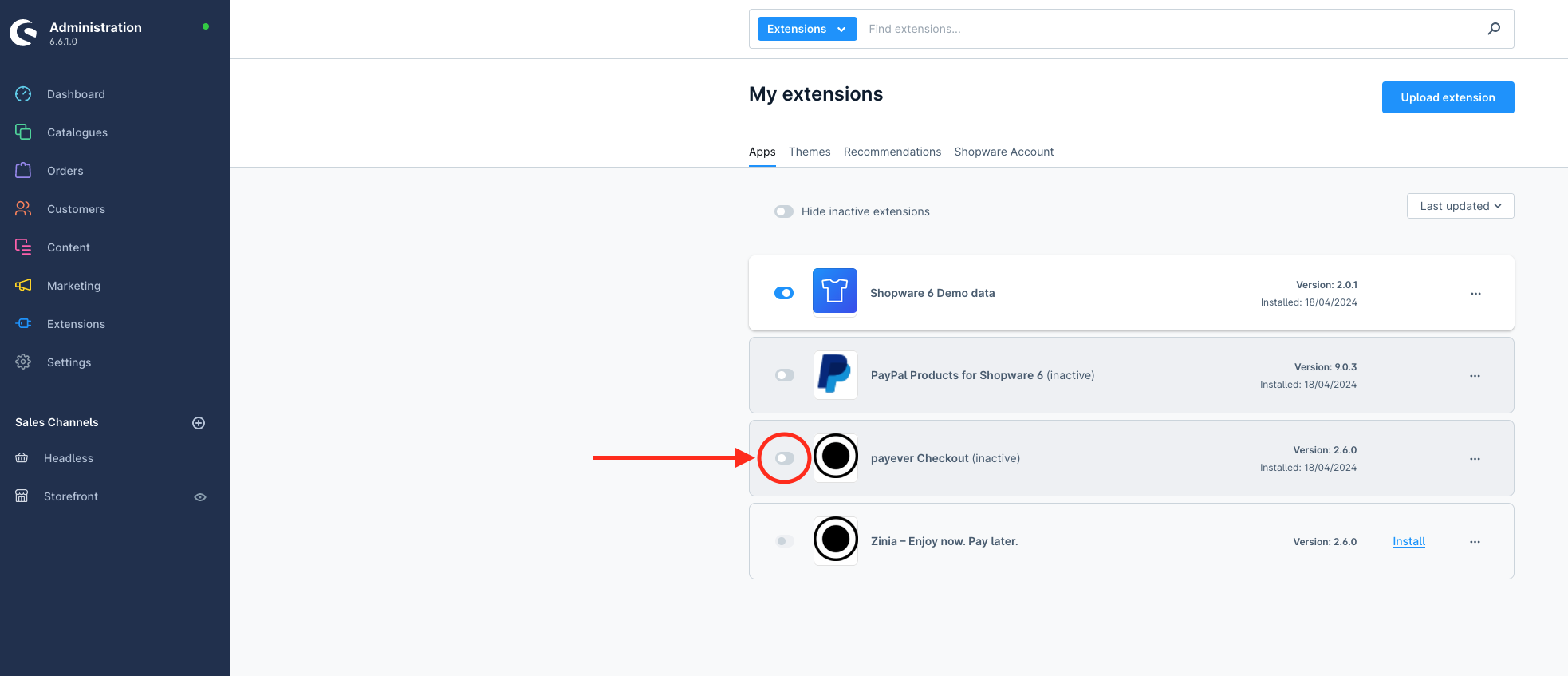Click the Extensions plug icon in the sidebar
The image size is (1568, 676).
pyautogui.click(x=23, y=324)
